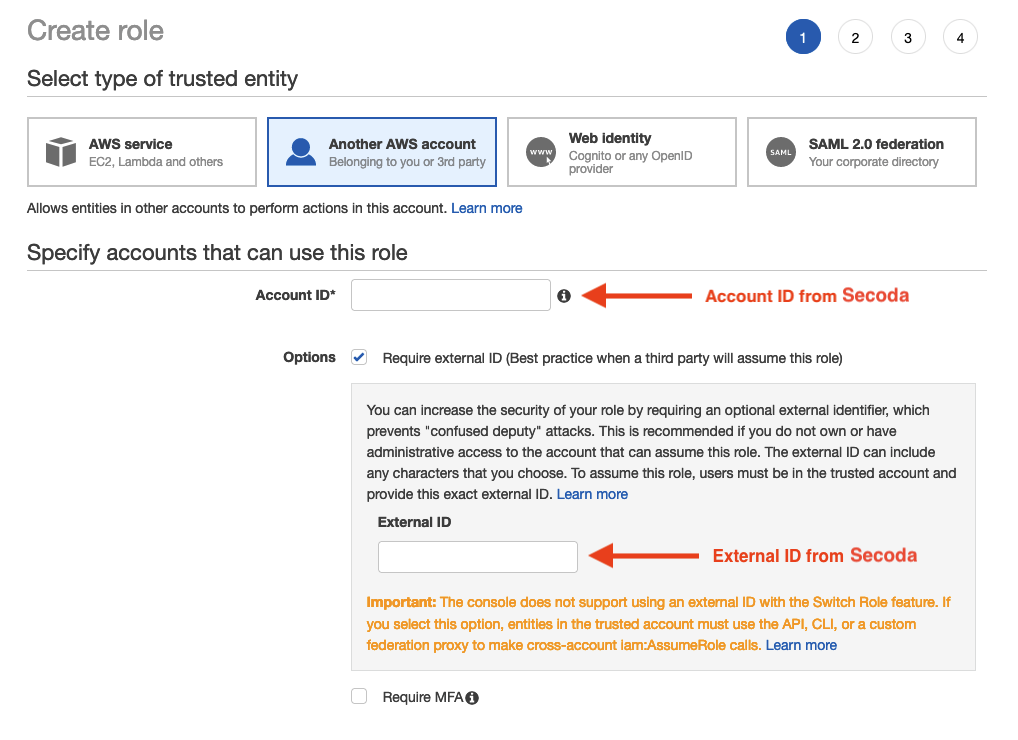Viewport: 1018px width, 740px height.
Task: Go to wizard step 1 circle
Action: 803,38
